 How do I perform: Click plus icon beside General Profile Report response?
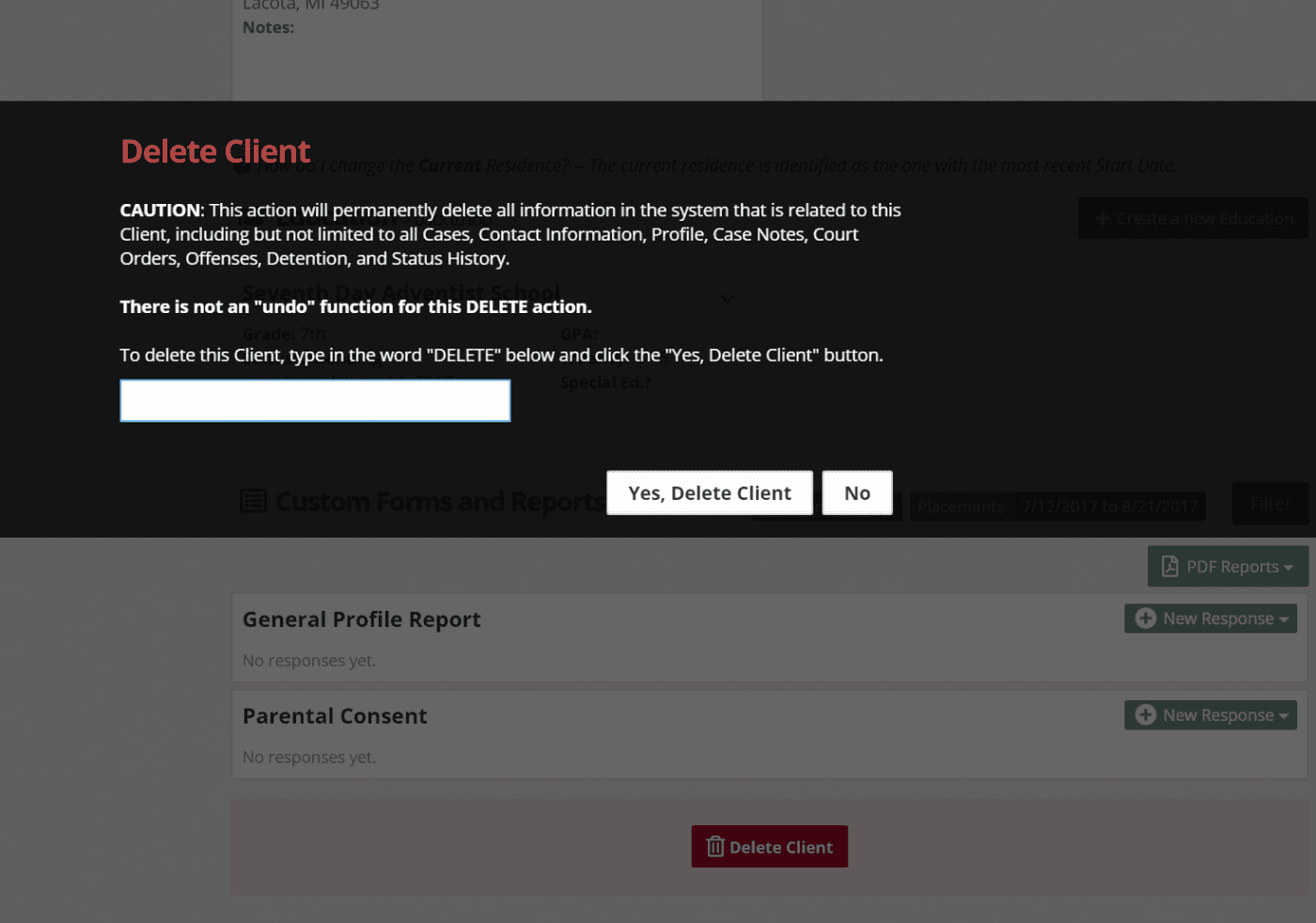[1145, 618]
